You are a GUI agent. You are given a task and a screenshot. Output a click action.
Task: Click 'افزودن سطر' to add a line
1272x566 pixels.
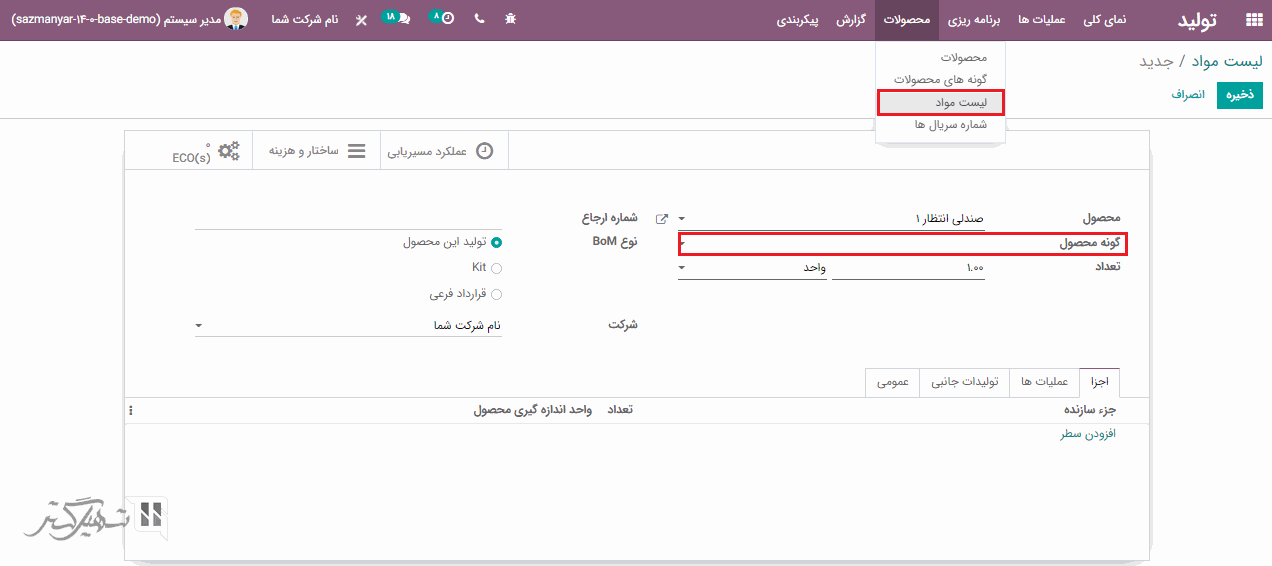coord(1087,434)
